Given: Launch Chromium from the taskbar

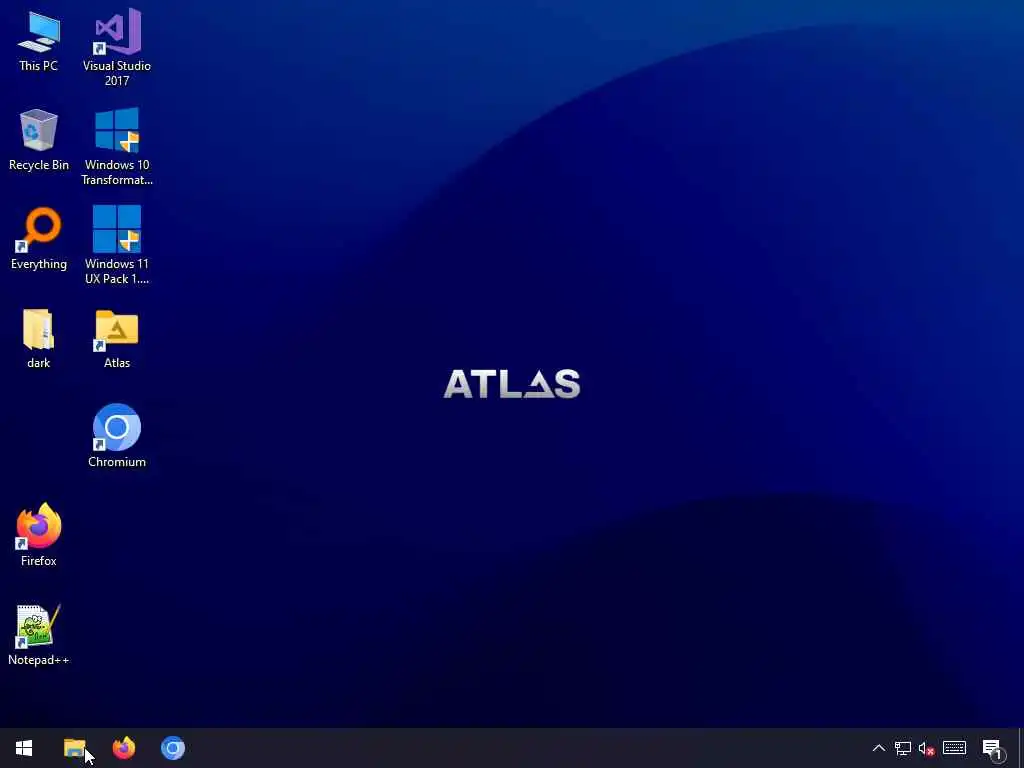Looking at the screenshot, I should pos(172,748).
